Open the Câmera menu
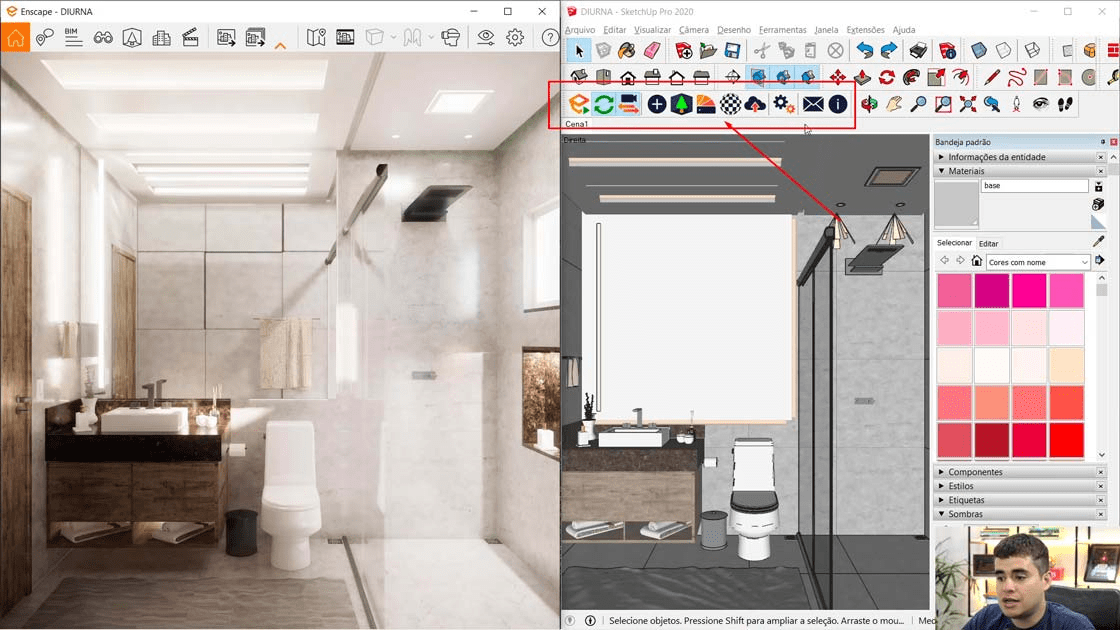Screen dimensions: 1120x630 694,30
